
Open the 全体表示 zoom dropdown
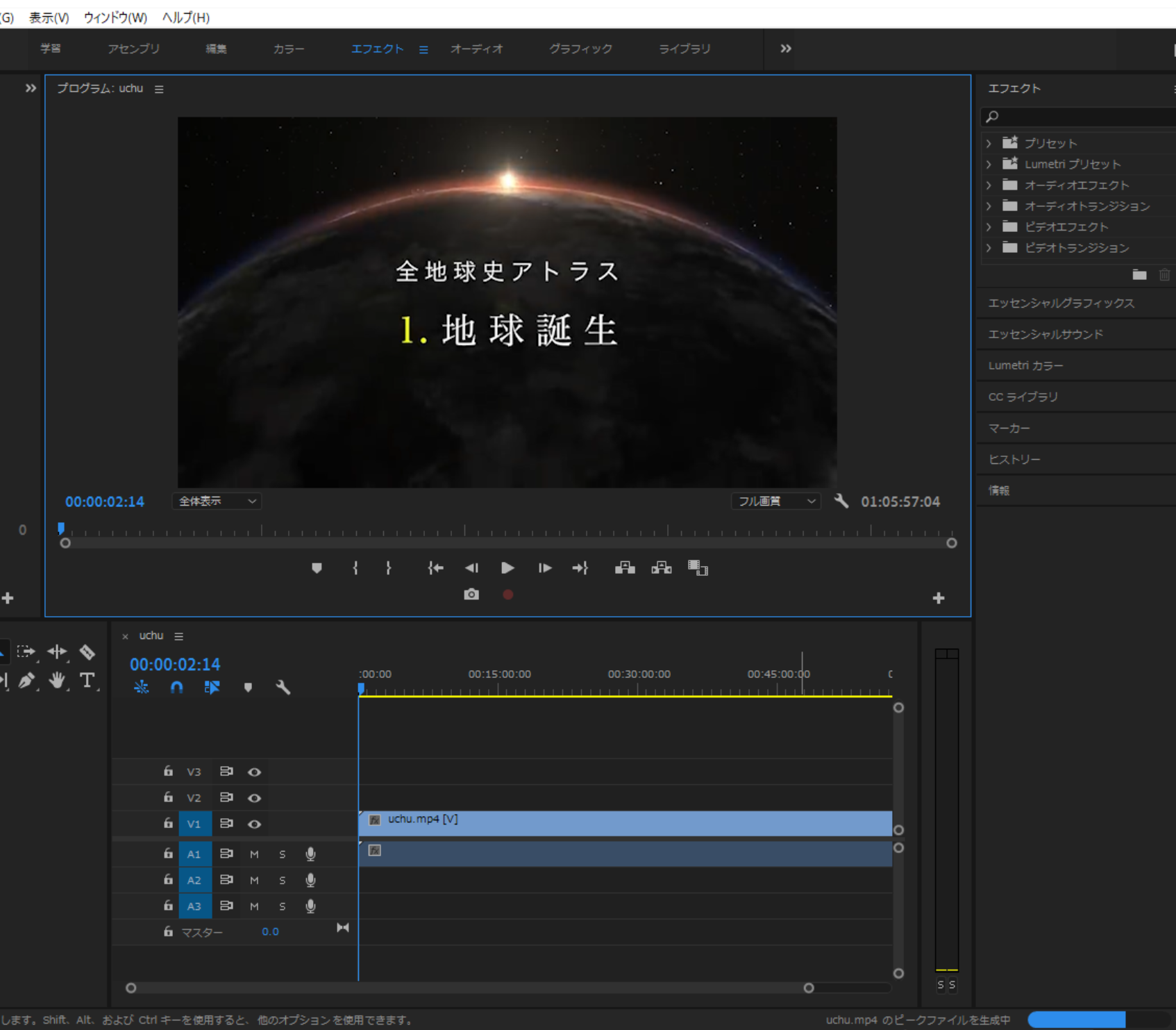click(217, 501)
